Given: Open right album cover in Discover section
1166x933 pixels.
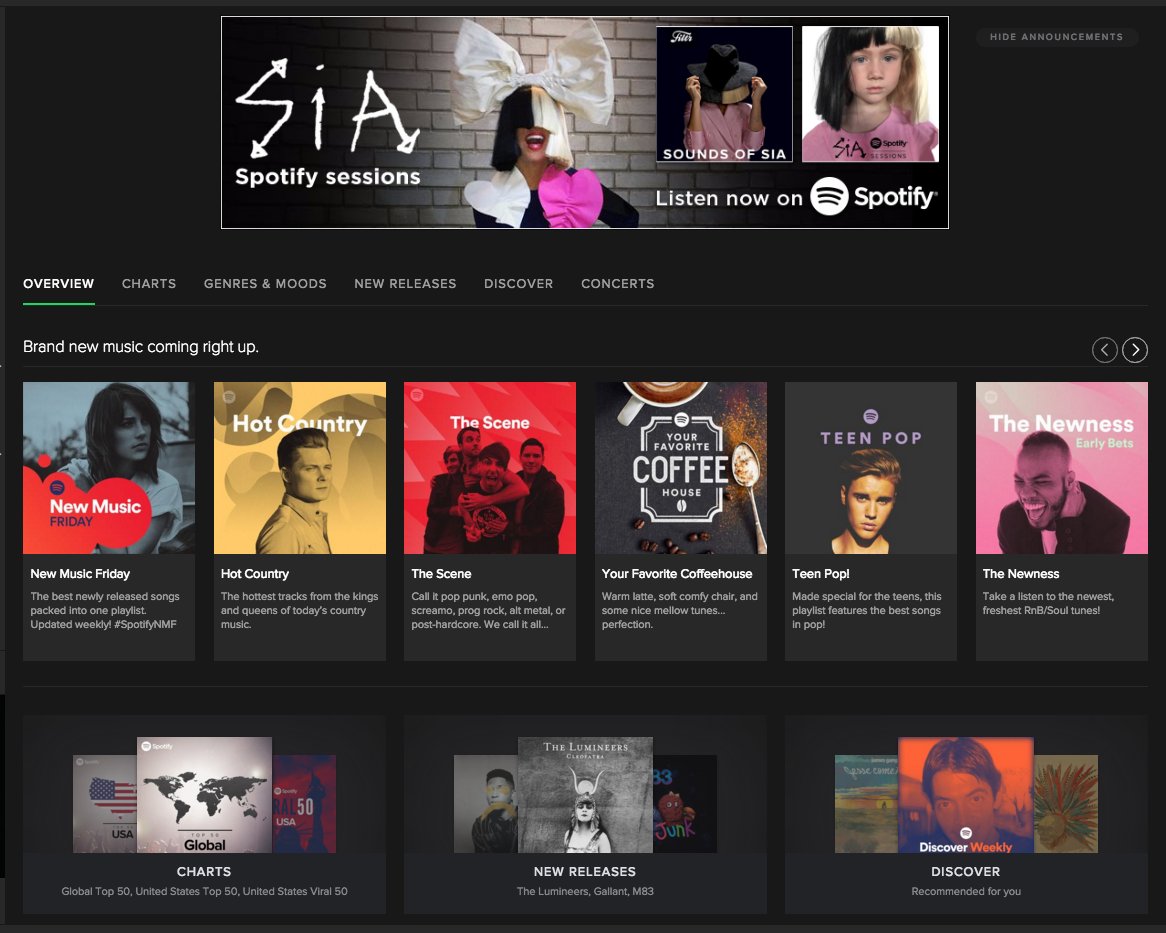Looking at the screenshot, I should coord(1066,804).
